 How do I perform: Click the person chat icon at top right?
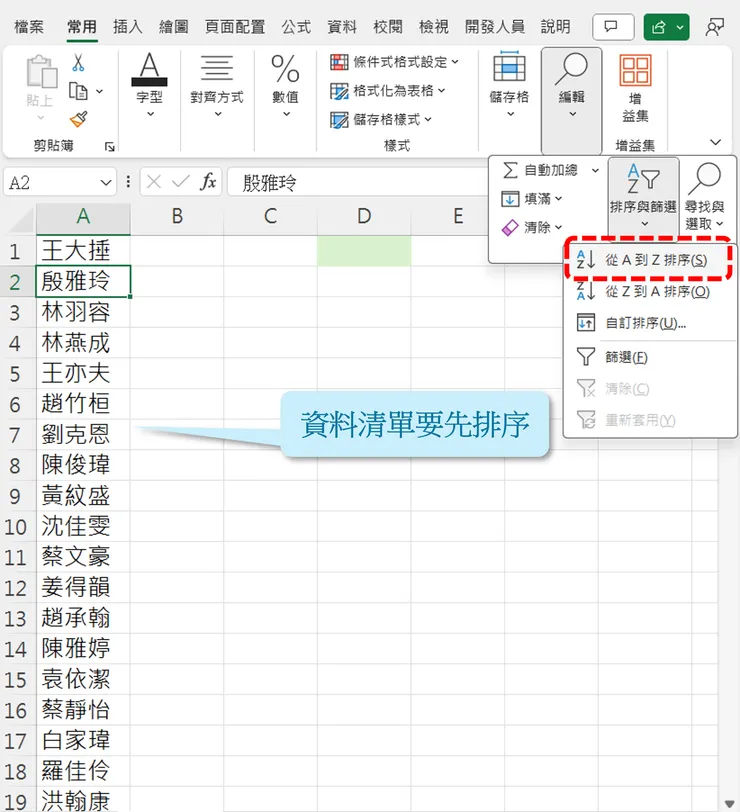(x=715, y=27)
